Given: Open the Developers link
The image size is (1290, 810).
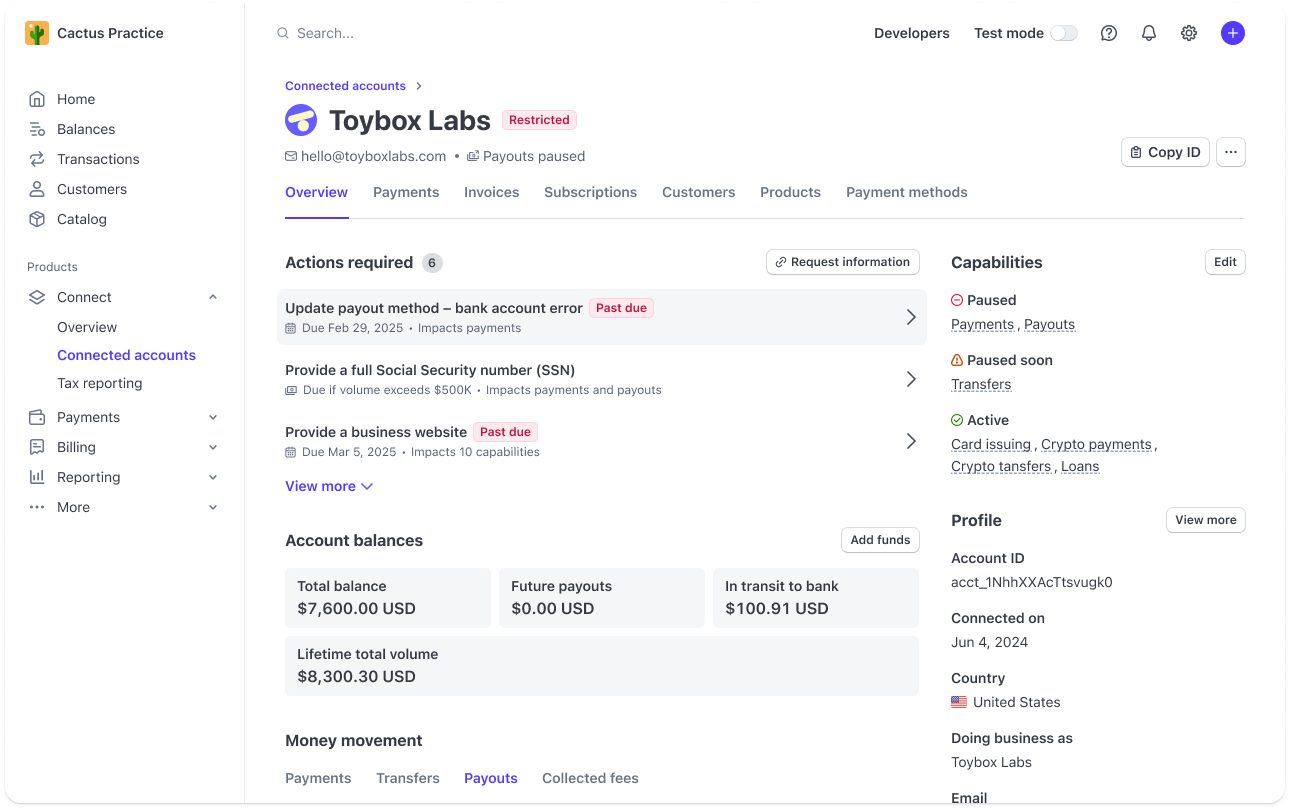Looking at the screenshot, I should click(912, 33).
